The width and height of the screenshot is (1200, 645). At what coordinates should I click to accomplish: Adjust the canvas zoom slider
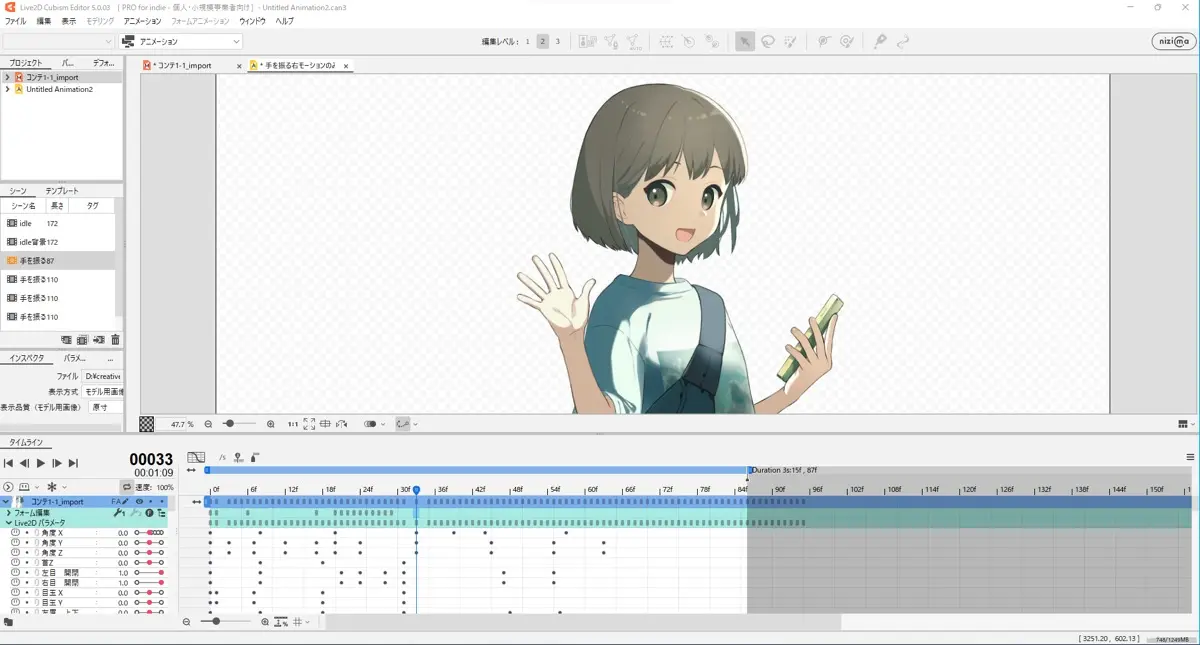tap(239, 424)
